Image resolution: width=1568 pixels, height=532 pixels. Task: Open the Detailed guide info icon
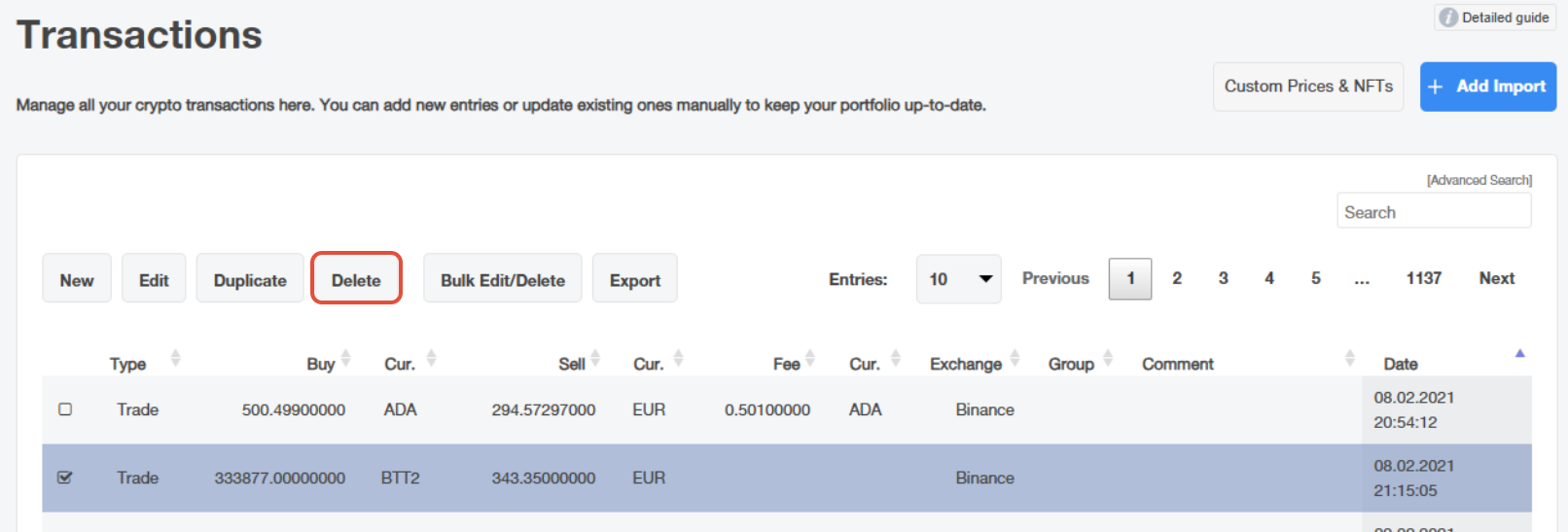click(1448, 18)
